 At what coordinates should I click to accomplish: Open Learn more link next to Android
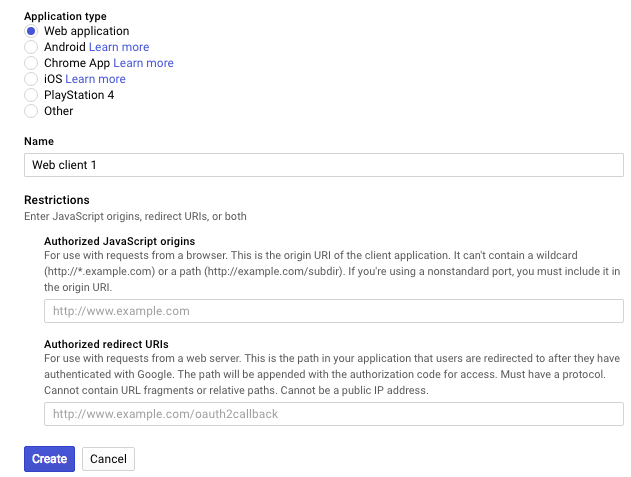click(x=119, y=47)
